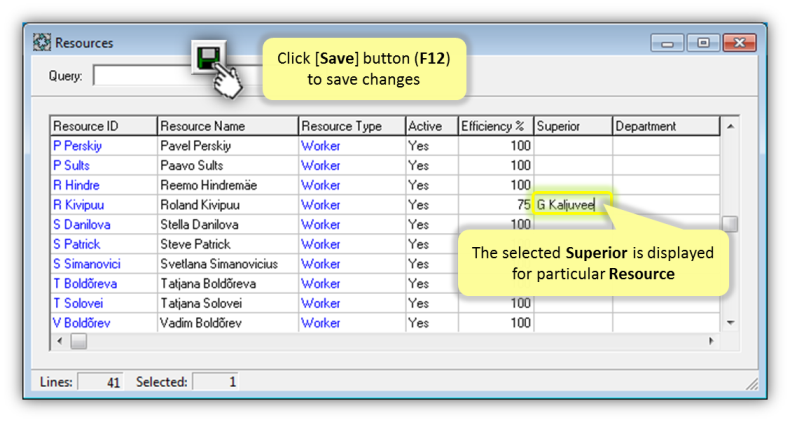Image resolution: width=790 pixels, height=422 pixels.
Task: Open the R Kivipuu resource link
Action: [x=77, y=205]
